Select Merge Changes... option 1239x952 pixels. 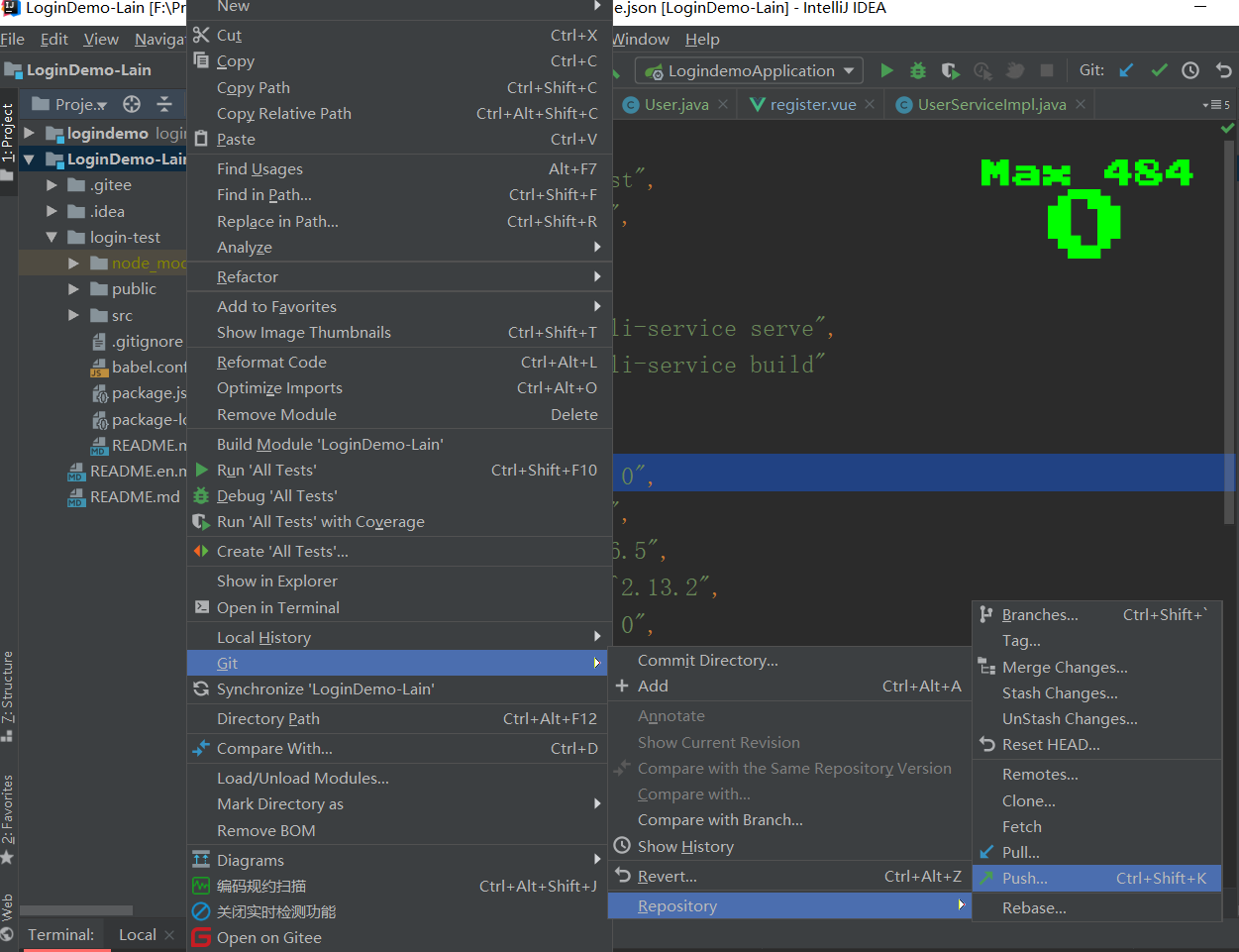point(1096,667)
